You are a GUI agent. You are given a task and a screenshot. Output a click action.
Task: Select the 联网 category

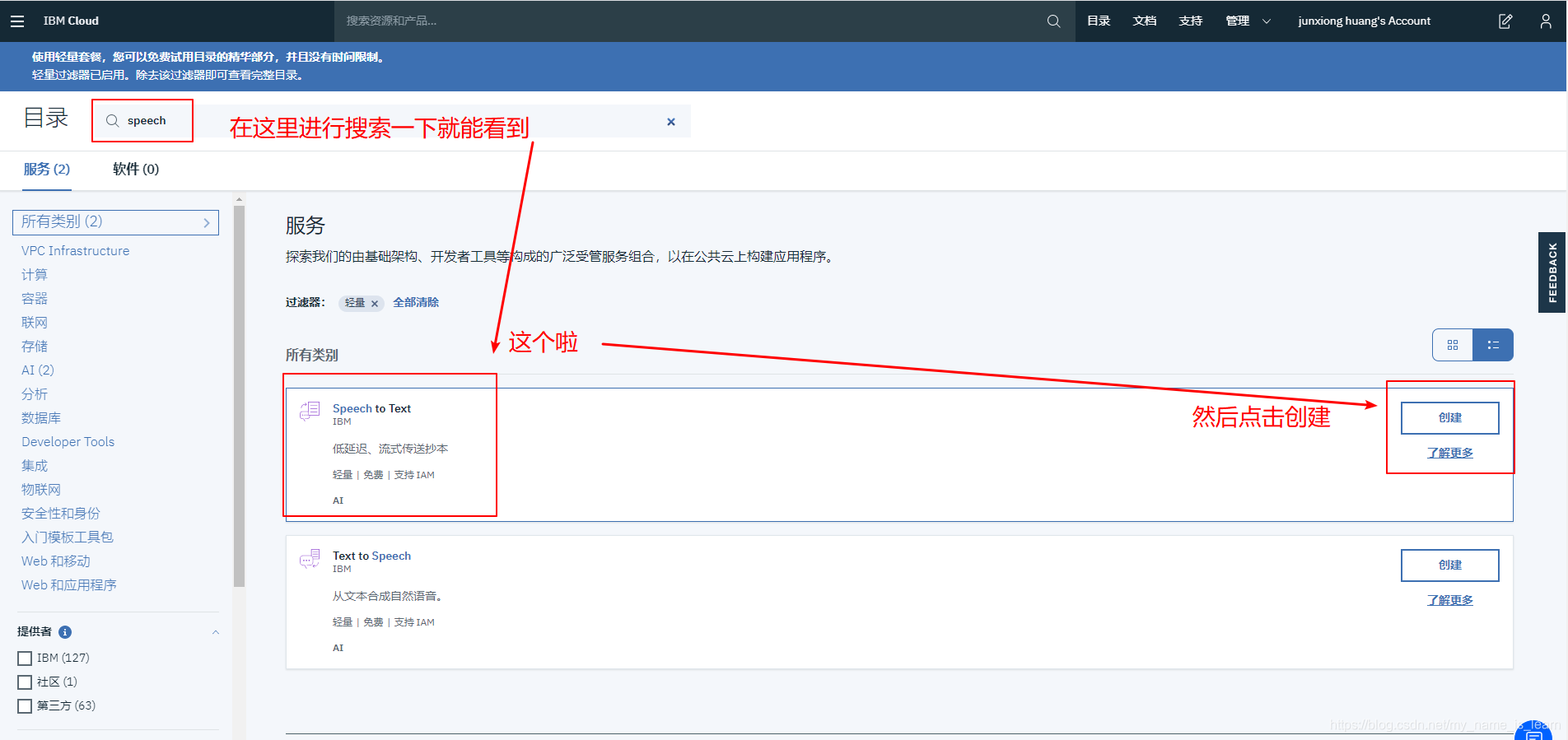[x=35, y=323]
